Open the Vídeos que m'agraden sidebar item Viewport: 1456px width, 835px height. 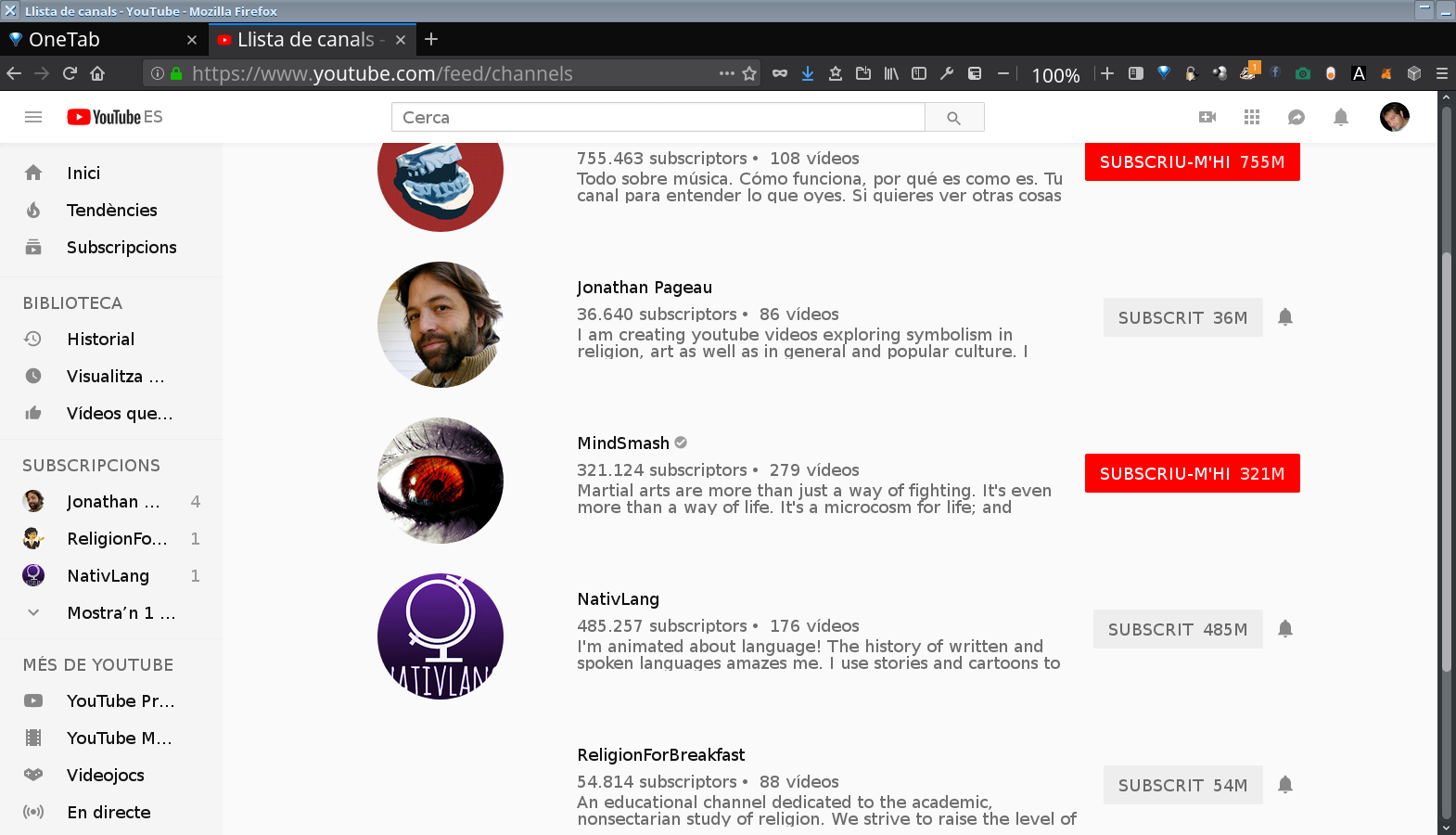point(111,413)
